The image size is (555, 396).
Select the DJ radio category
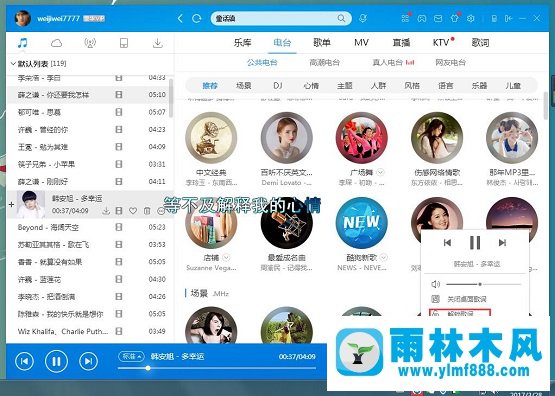pos(278,86)
